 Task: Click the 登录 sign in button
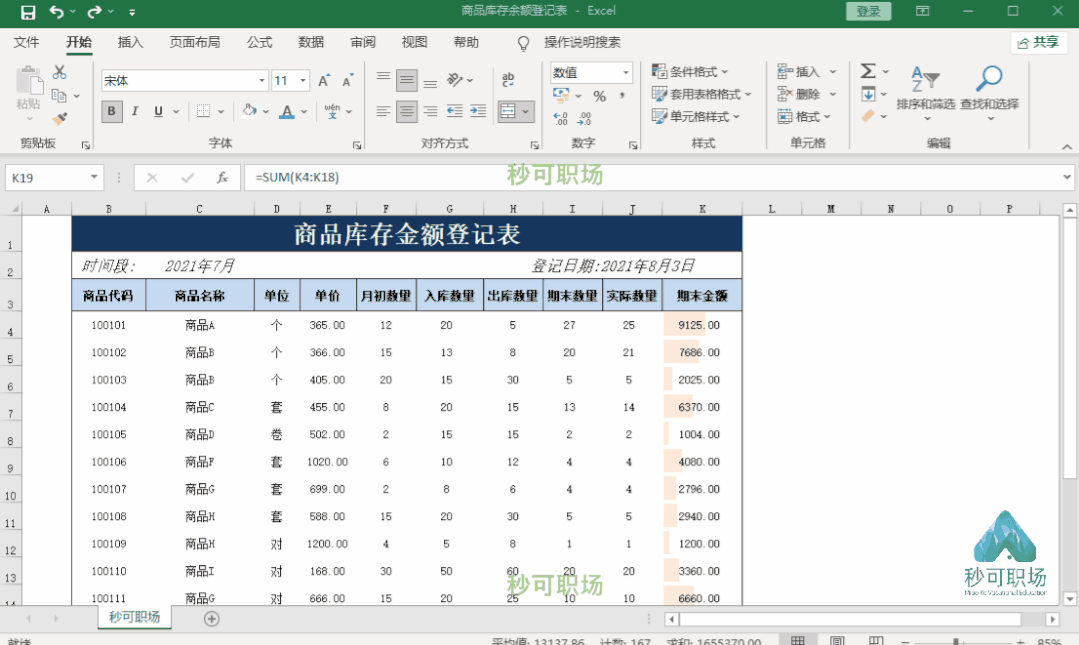click(868, 11)
